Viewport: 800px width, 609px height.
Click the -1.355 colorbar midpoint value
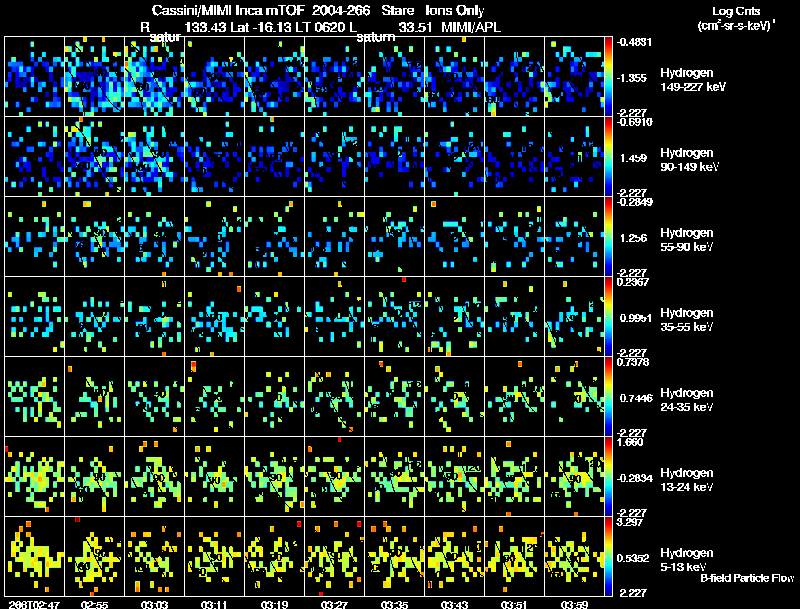(633, 78)
